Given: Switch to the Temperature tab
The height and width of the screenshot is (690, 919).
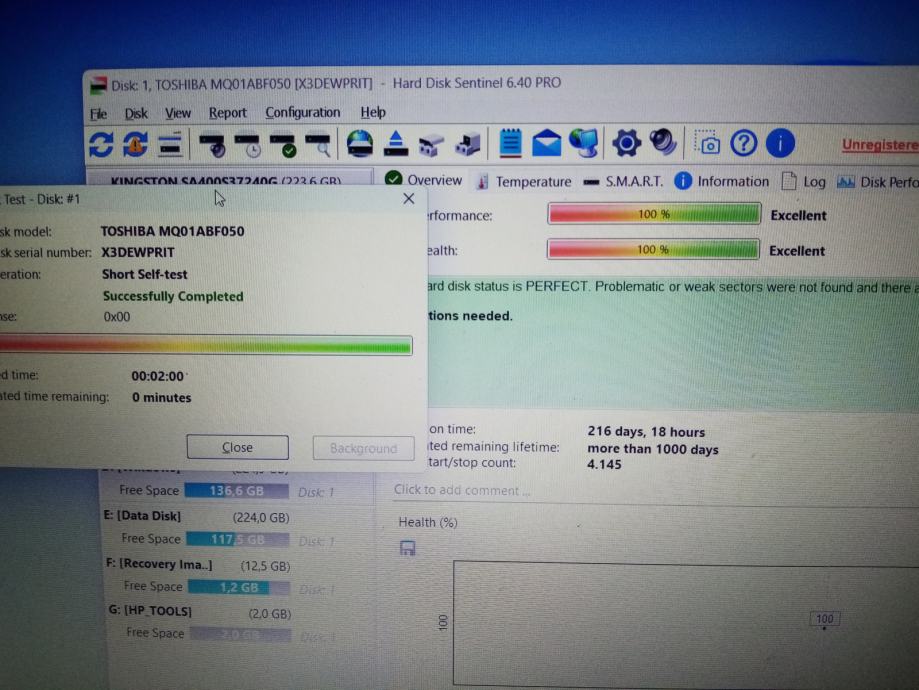Looking at the screenshot, I should tap(523, 182).
